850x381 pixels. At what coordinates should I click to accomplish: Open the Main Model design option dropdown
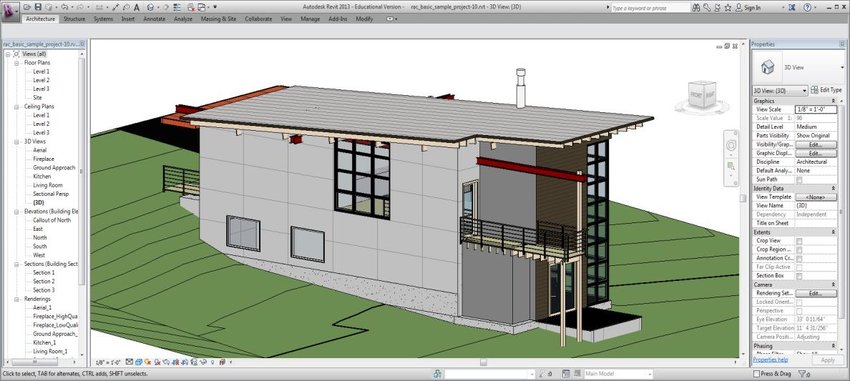click(x=618, y=373)
